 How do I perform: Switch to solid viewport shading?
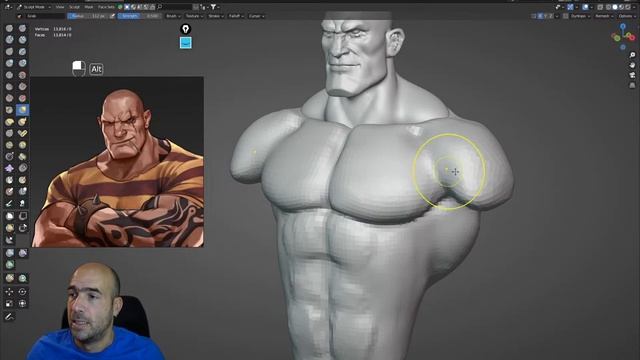pyautogui.click(x=615, y=7)
